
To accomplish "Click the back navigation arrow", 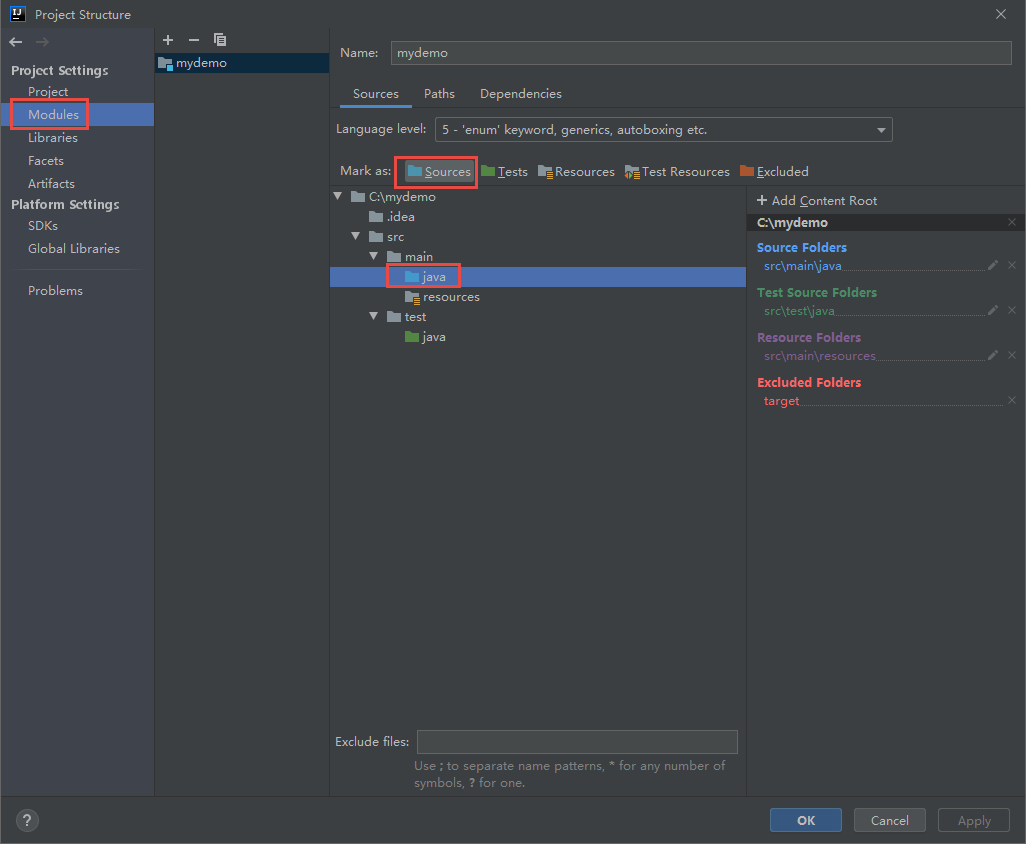I will (16, 42).
